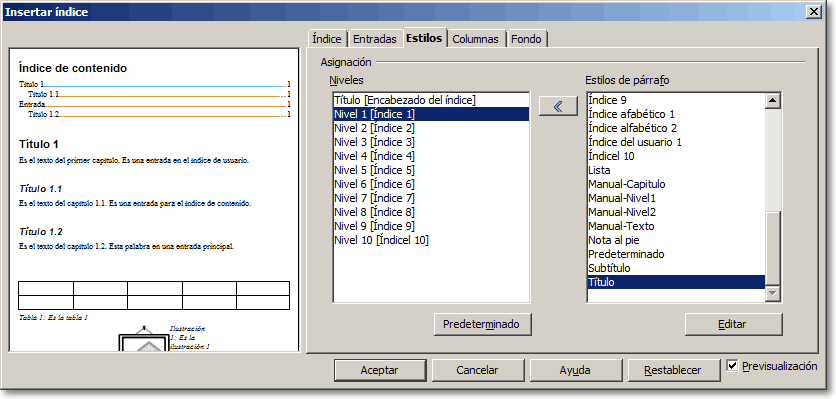Toggle the Previsualización checkbox
This screenshot has width=836, height=399.
[733, 366]
